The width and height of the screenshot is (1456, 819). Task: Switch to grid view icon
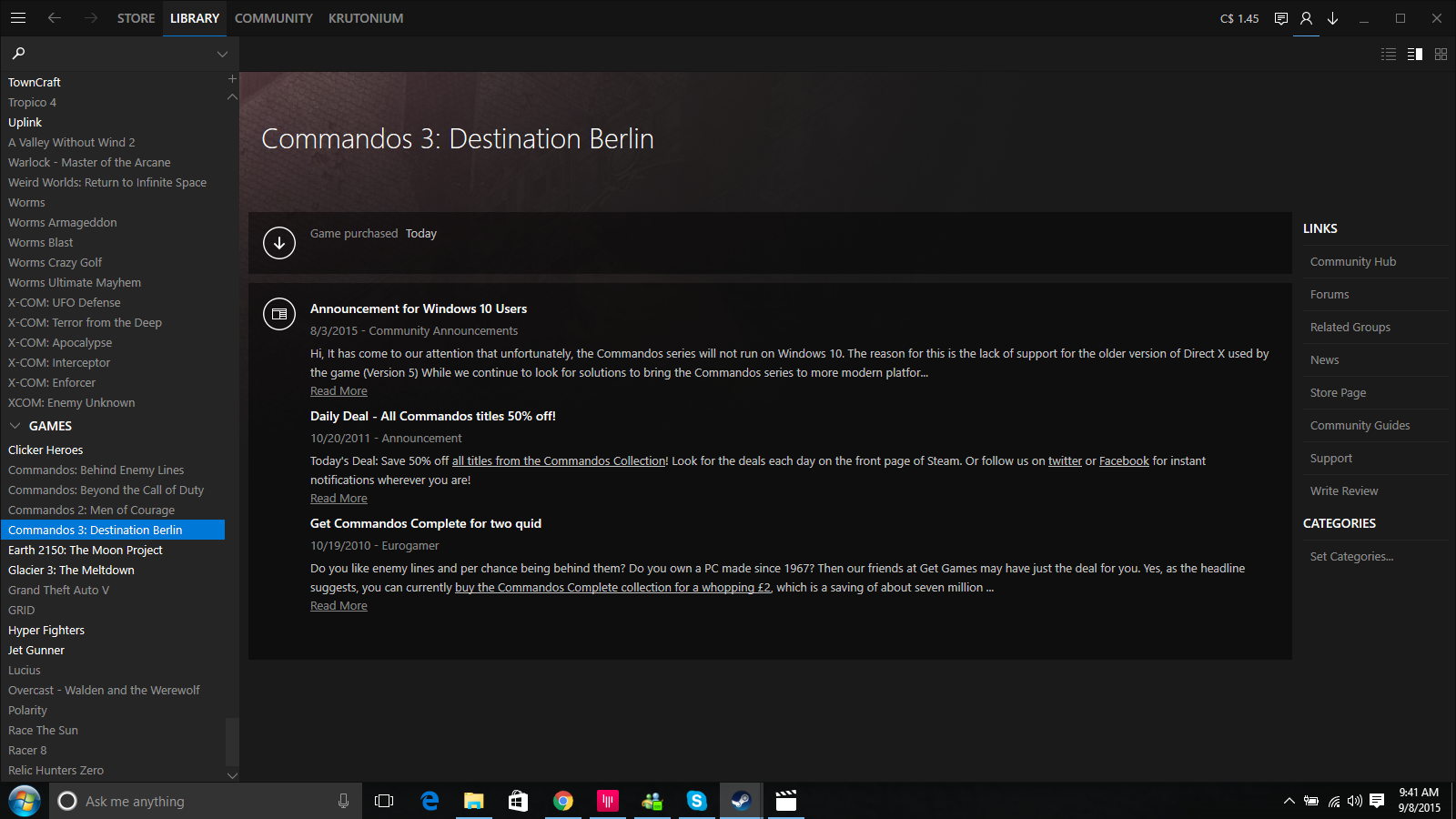(1441, 55)
